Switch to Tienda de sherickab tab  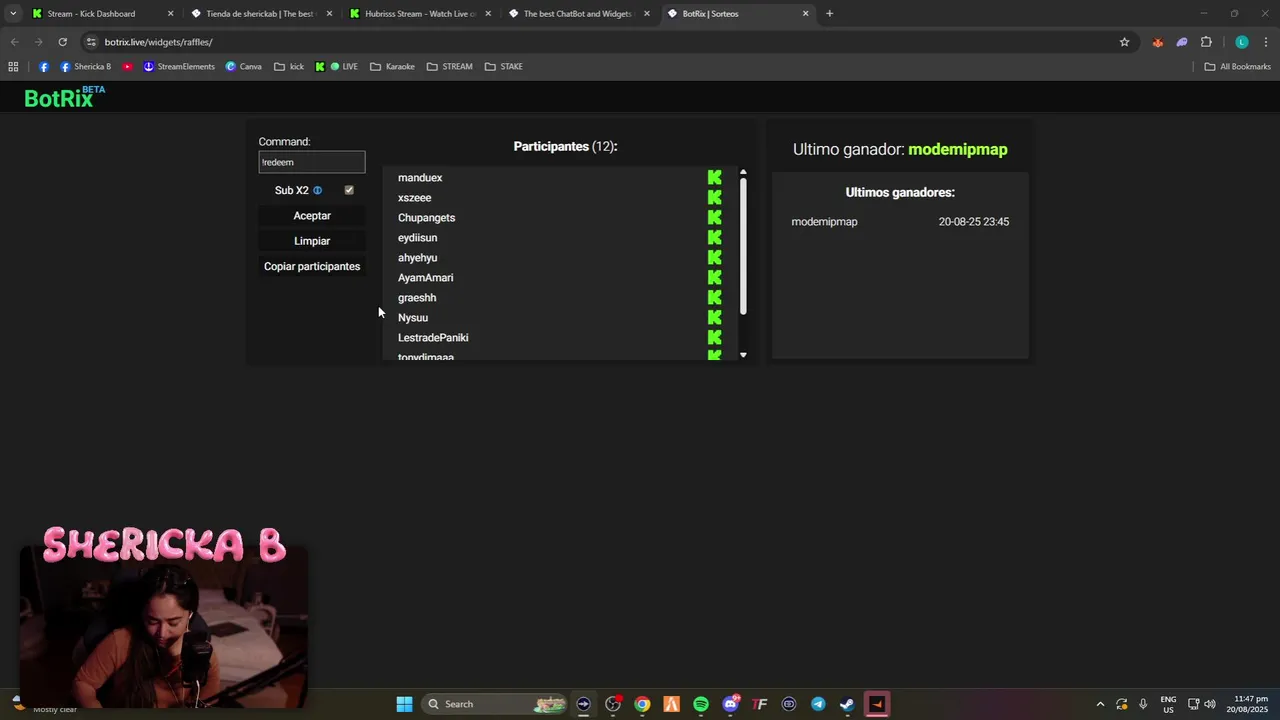pyautogui.click(x=260, y=14)
